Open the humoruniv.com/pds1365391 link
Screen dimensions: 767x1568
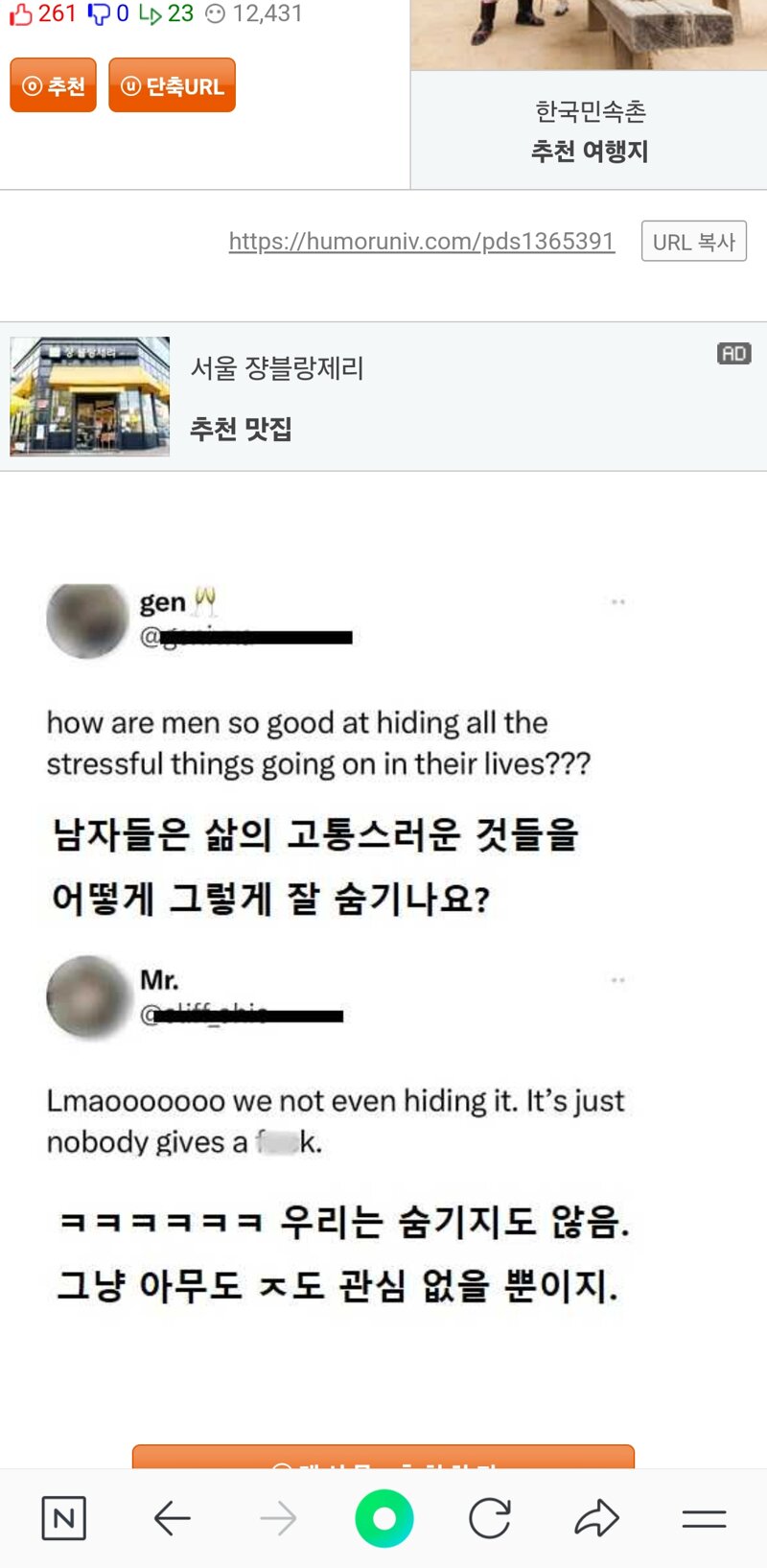[421, 241]
